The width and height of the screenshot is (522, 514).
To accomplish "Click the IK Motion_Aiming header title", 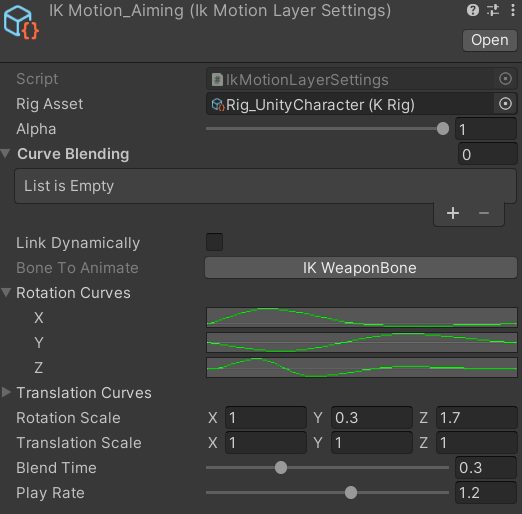I will click(x=220, y=11).
